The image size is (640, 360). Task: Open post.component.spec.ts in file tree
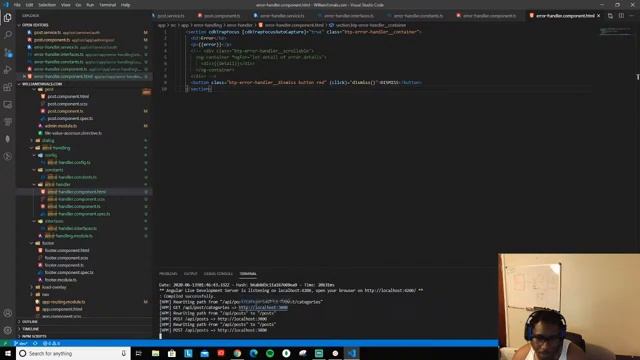[x=70, y=119]
